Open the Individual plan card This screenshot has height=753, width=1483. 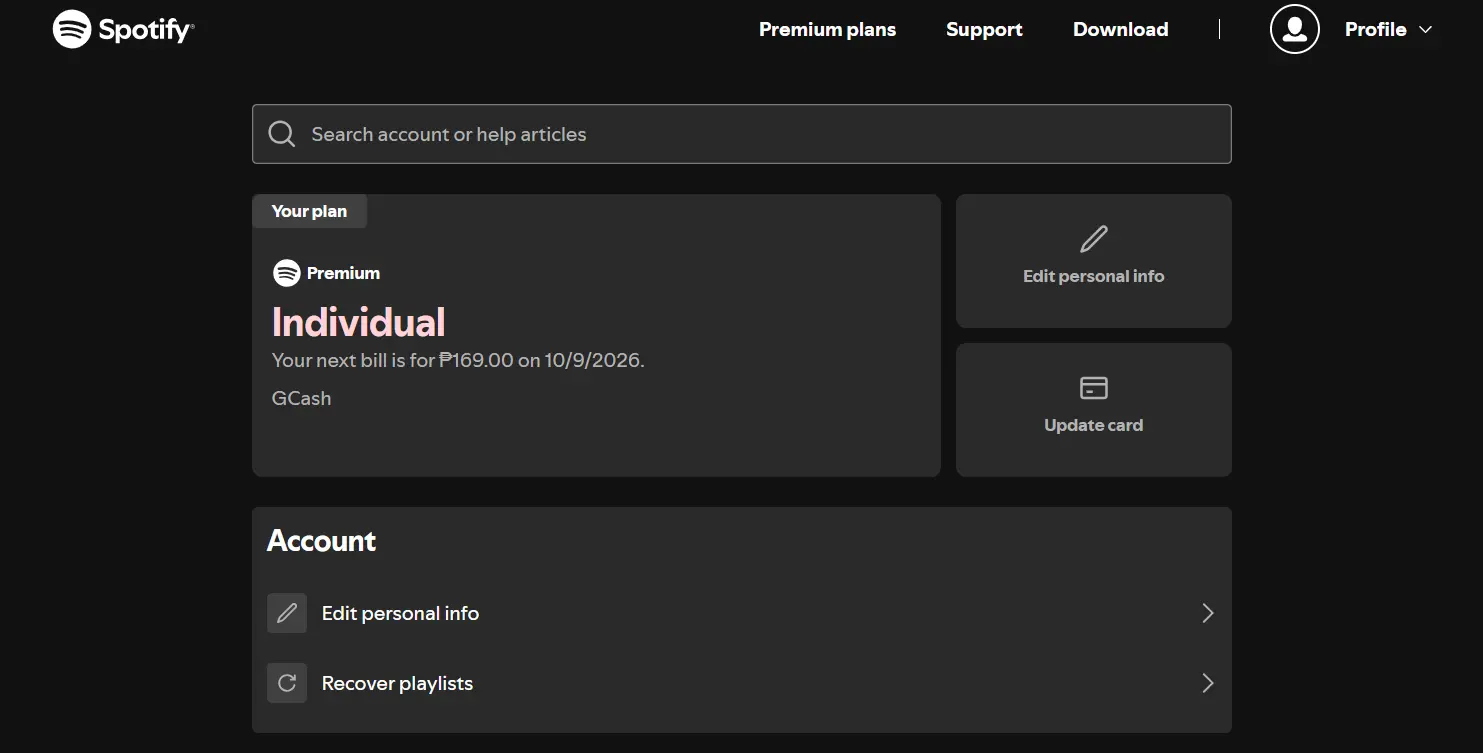[x=596, y=335]
